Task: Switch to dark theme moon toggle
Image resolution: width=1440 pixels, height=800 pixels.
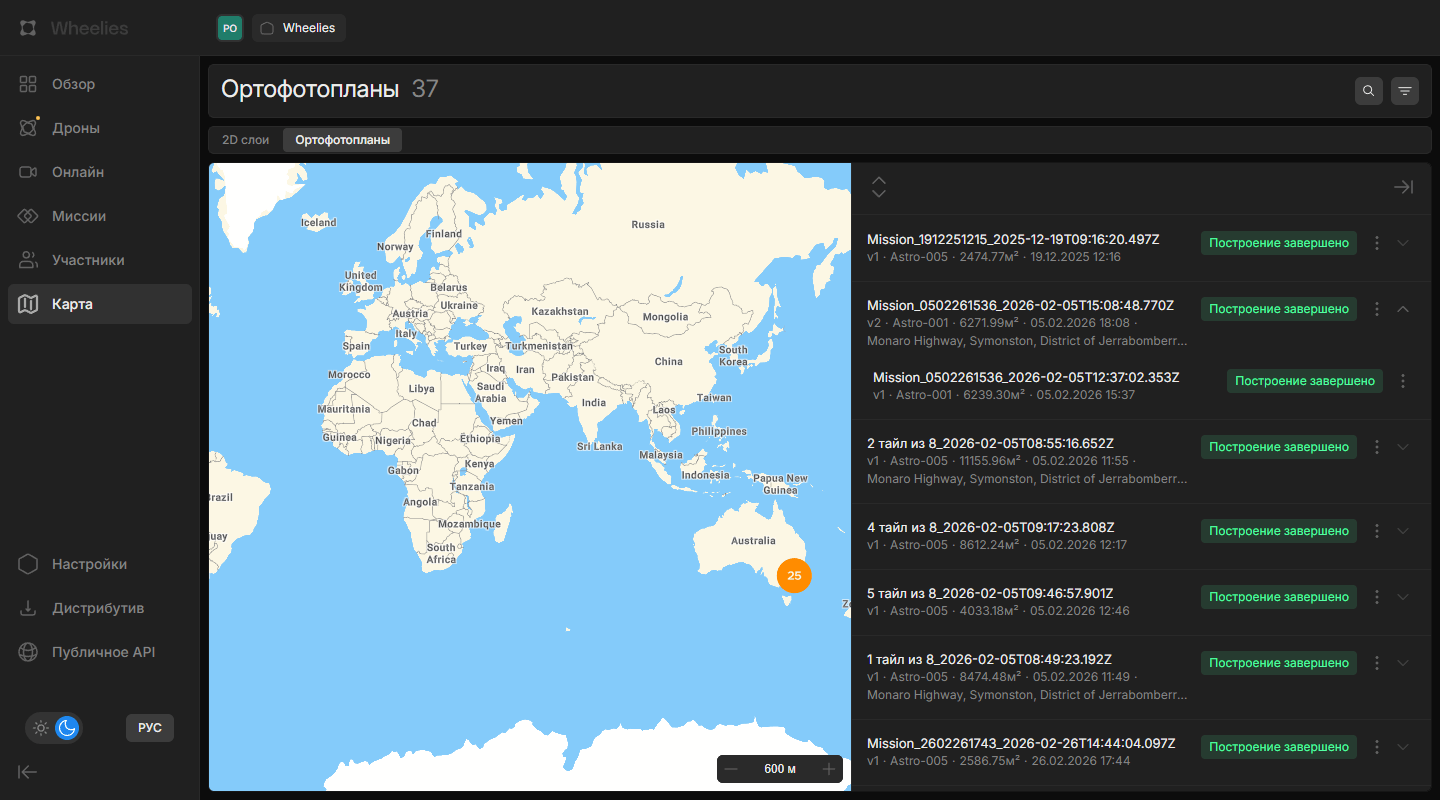Action: point(67,728)
